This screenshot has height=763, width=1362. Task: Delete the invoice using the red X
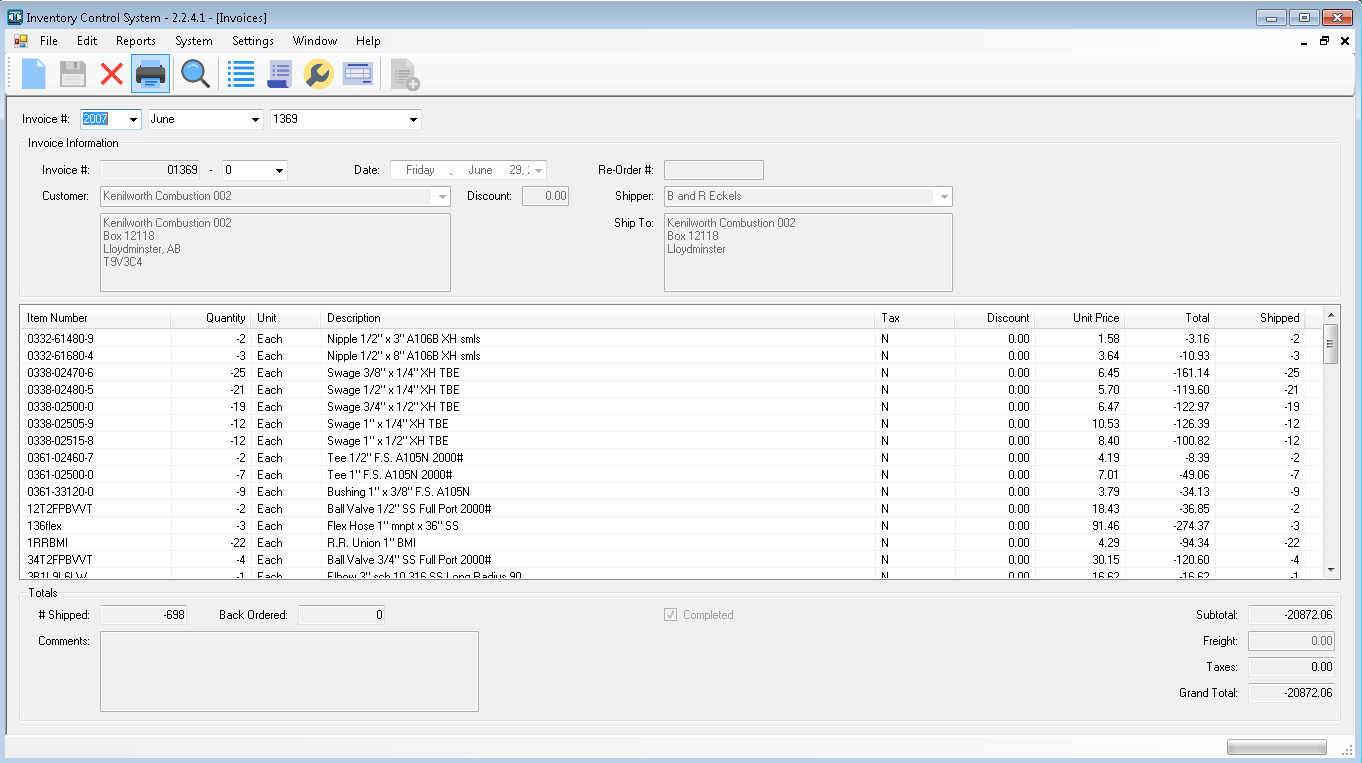[x=110, y=73]
